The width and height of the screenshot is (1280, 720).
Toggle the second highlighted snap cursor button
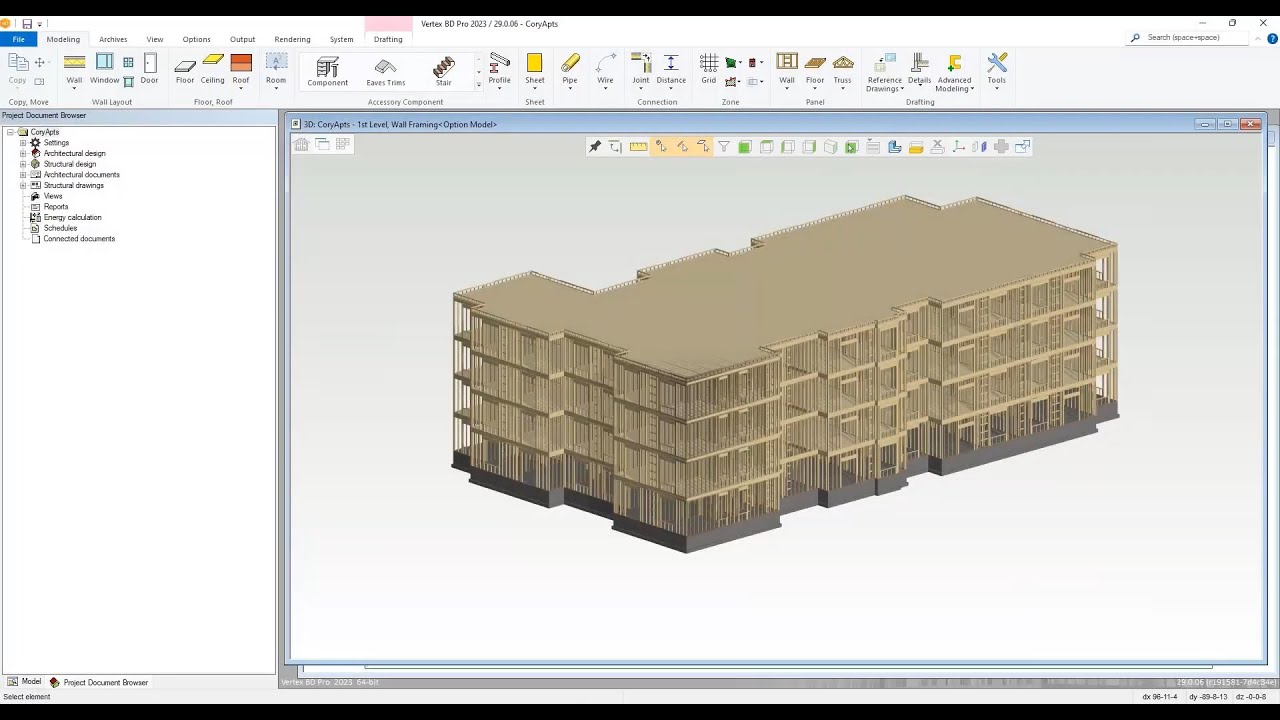(682, 147)
